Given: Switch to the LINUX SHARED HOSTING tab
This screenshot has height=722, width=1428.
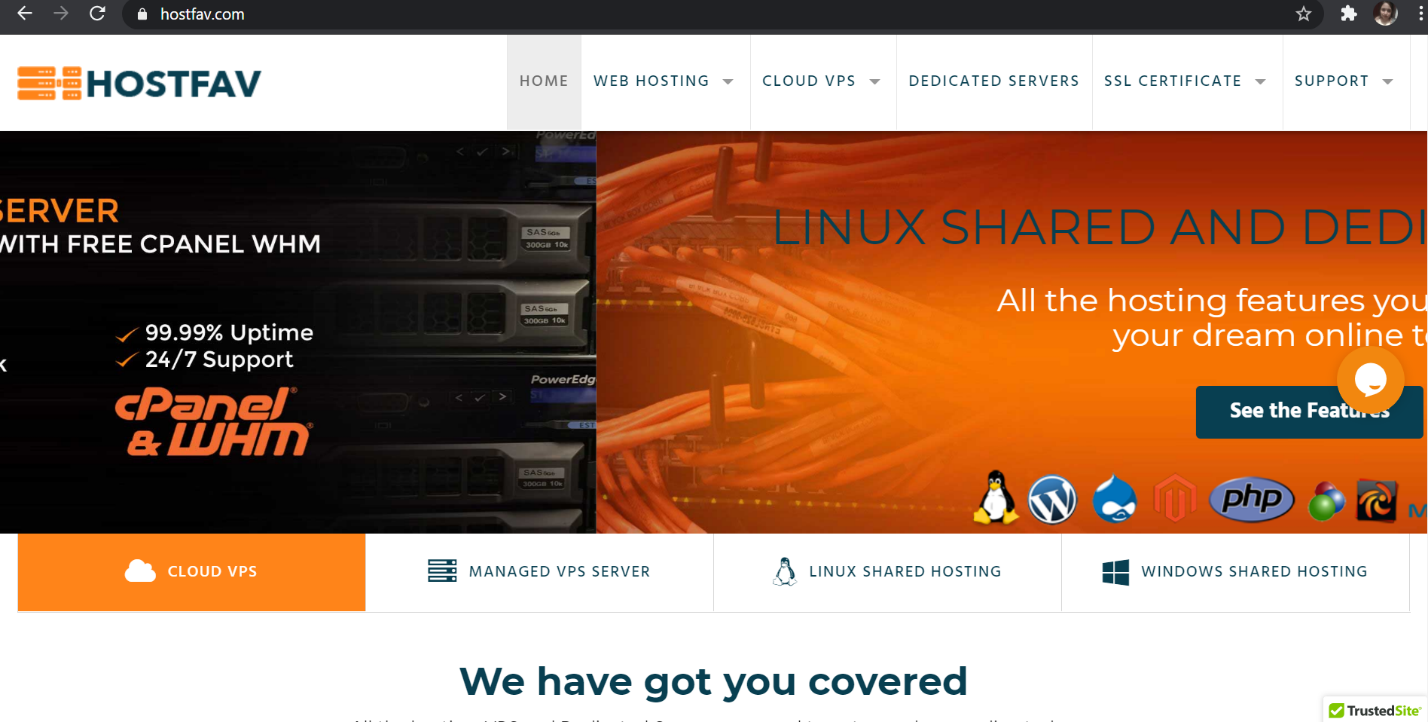Looking at the screenshot, I should click(887, 572).
